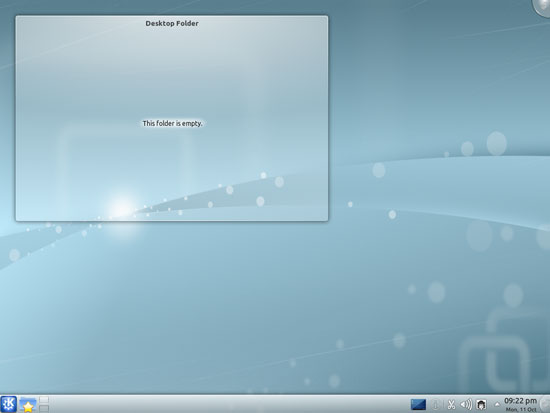The image size is (550, 413).
Task: Click the 'This folder is empty.' message
Action: 172,124
